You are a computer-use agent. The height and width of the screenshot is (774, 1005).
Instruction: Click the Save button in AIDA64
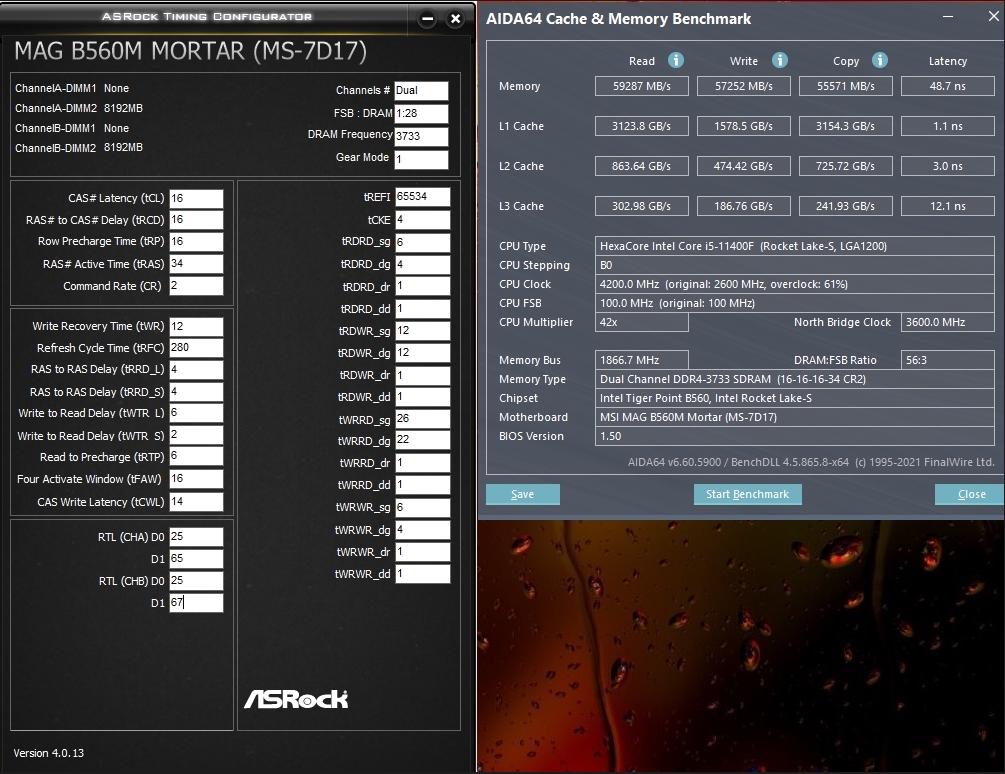click(522, 494)
